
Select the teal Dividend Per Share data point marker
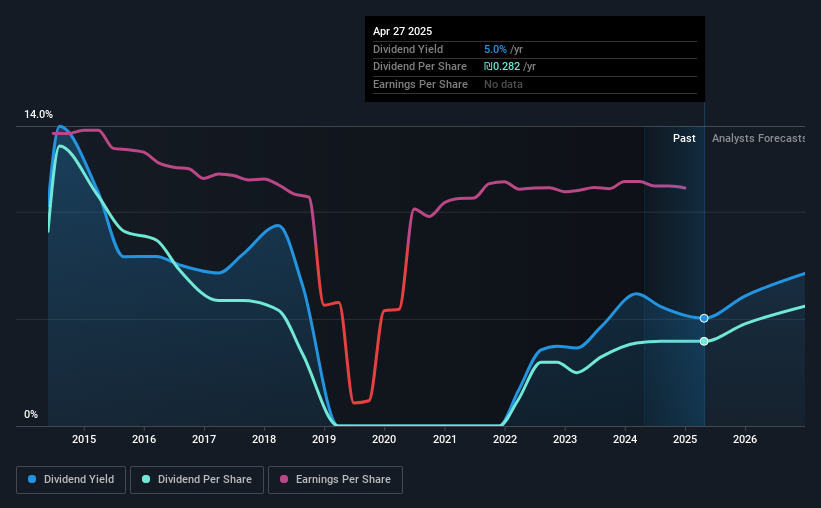click(704, 341)
